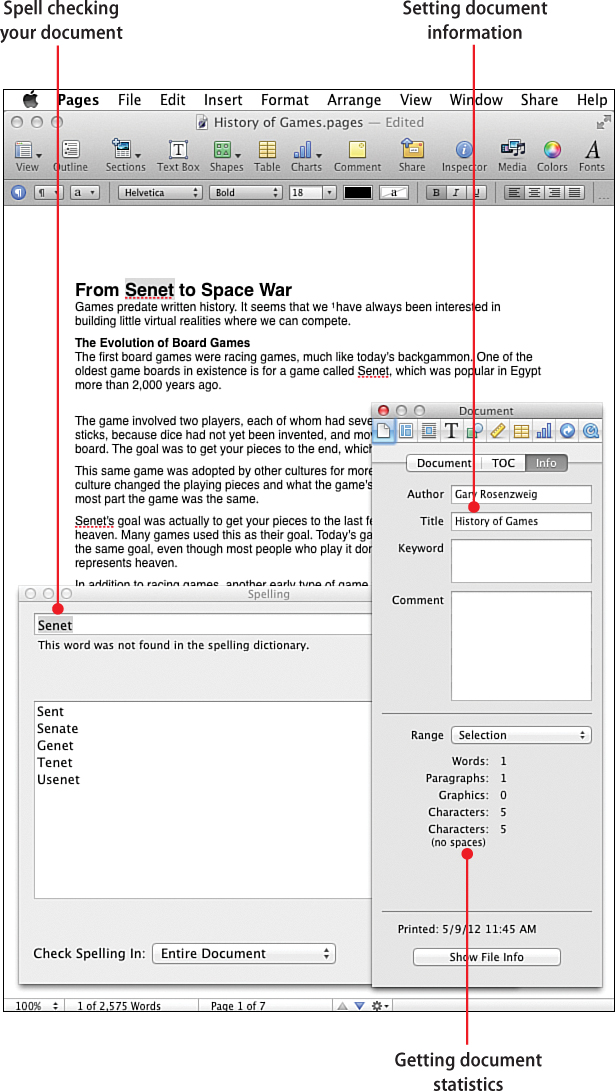
Task: Open the Insert menu
Action: coord(223,99)
